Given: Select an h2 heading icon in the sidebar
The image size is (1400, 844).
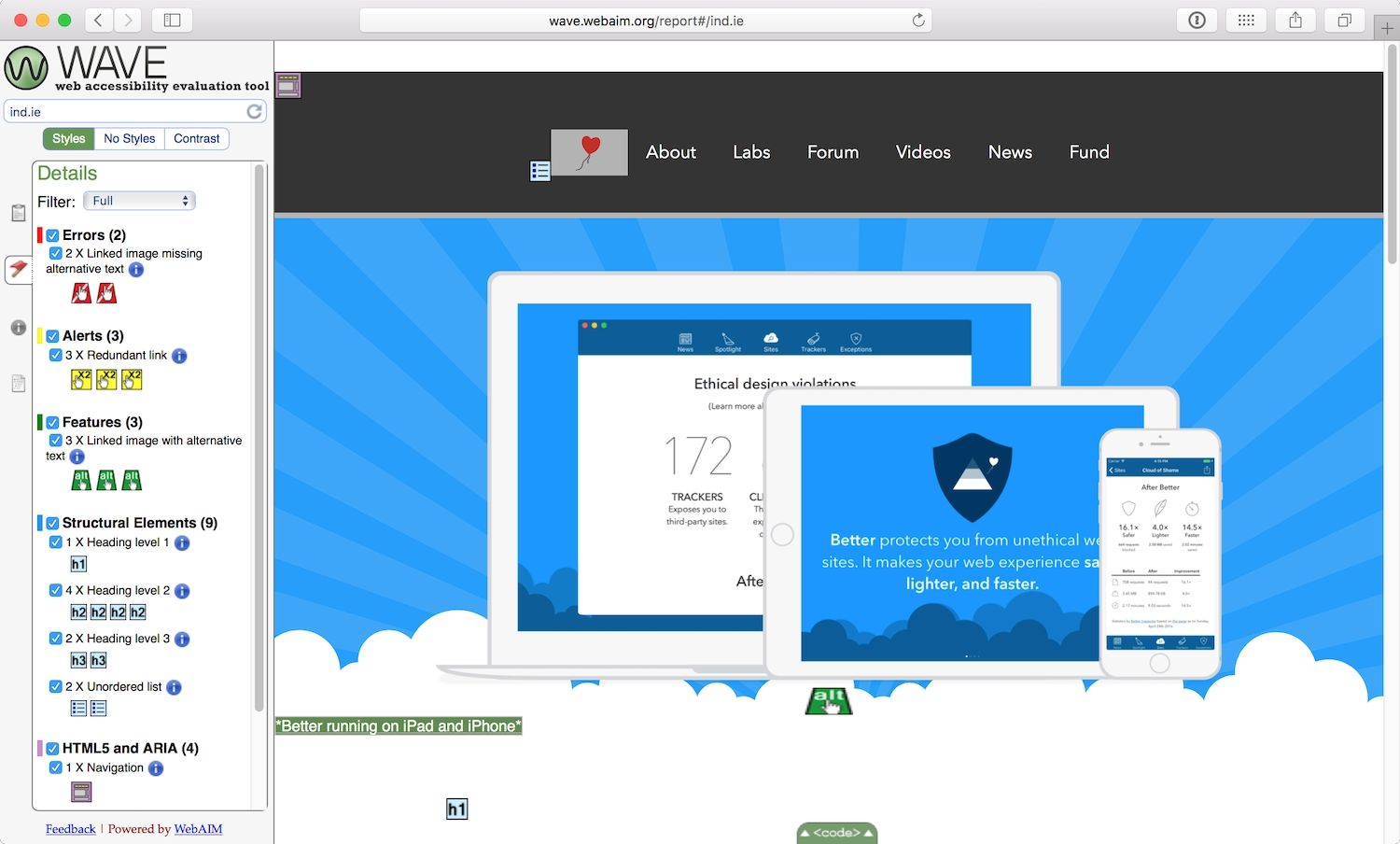Looking at the screenshot, I should (x=77, y=612).
